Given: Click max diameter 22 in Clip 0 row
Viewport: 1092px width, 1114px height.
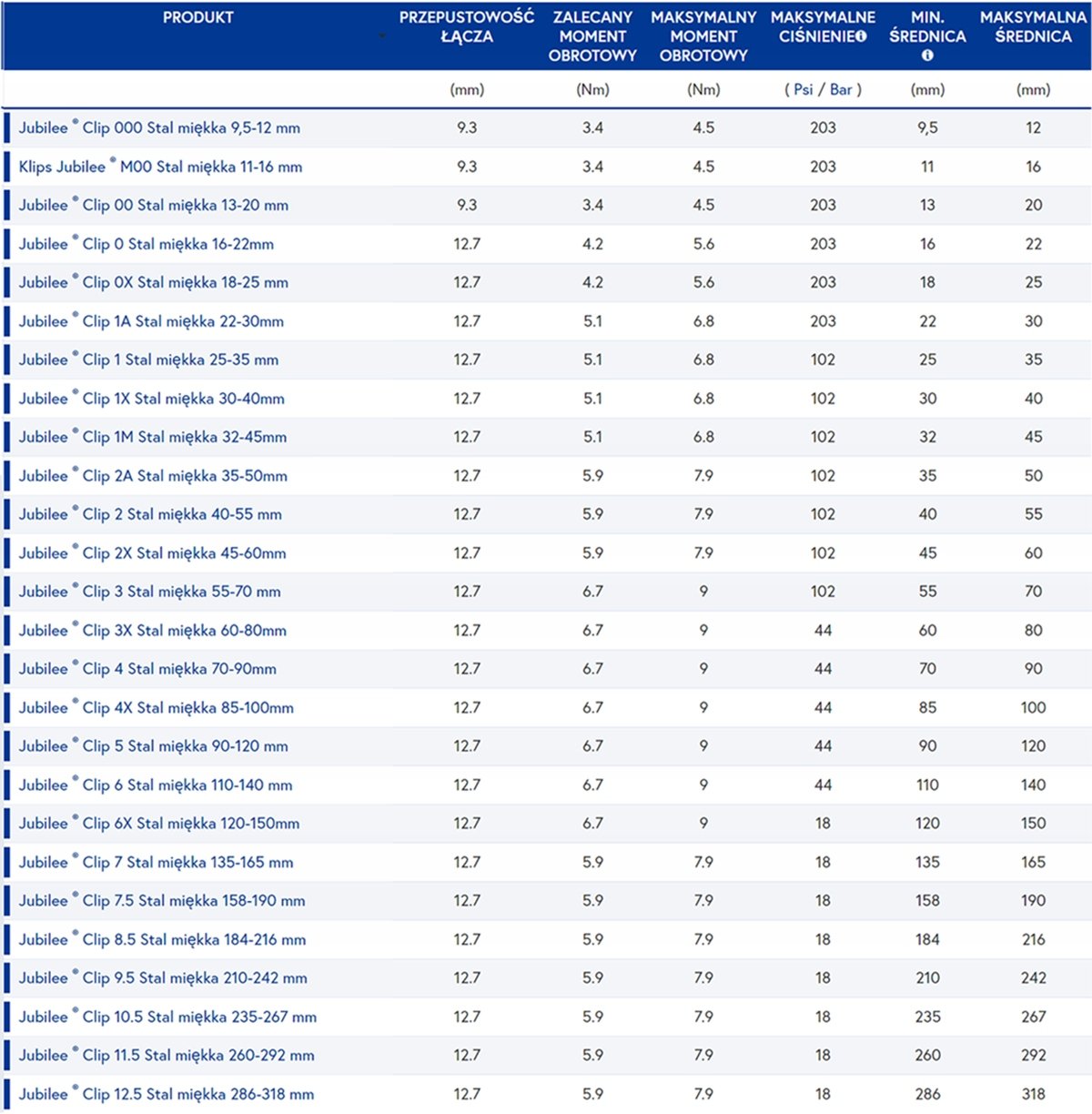Looking at the screenshot, I should [x=1034, y=244].
